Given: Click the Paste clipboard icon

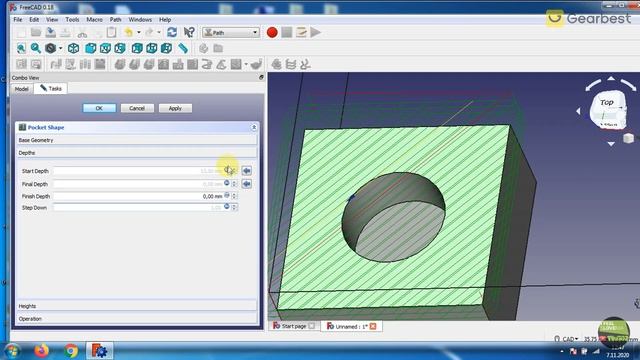Looking at the screenshot, I should [x=111, y=32].
